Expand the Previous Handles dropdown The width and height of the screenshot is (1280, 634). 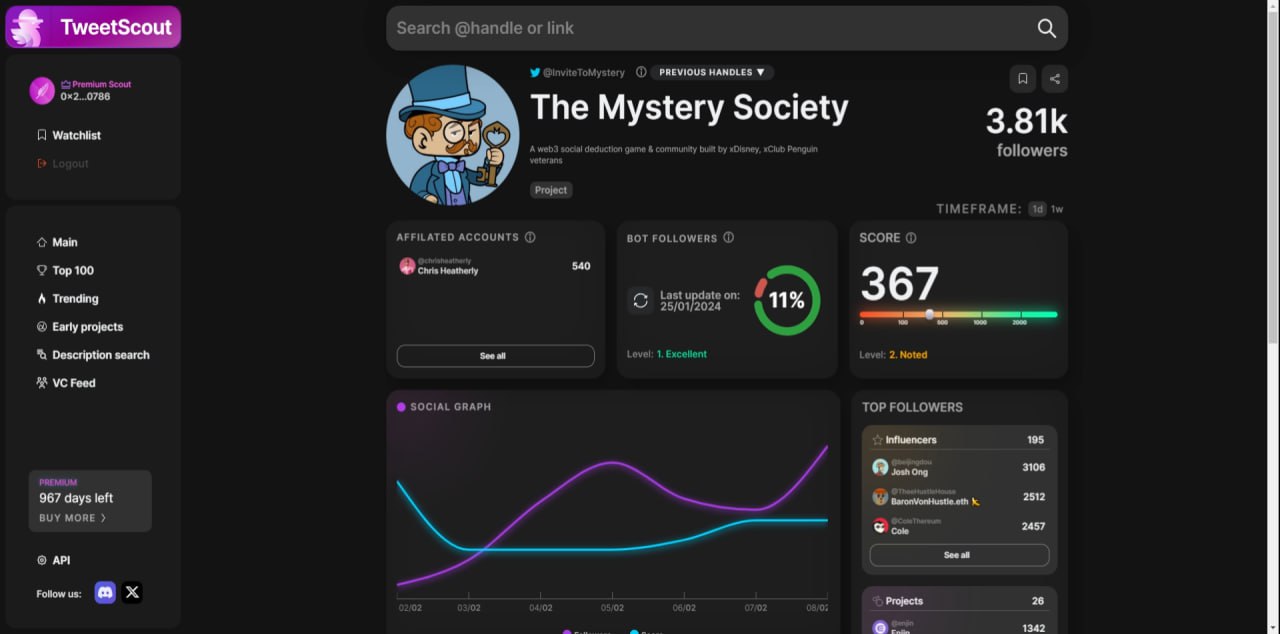point(712,72)
